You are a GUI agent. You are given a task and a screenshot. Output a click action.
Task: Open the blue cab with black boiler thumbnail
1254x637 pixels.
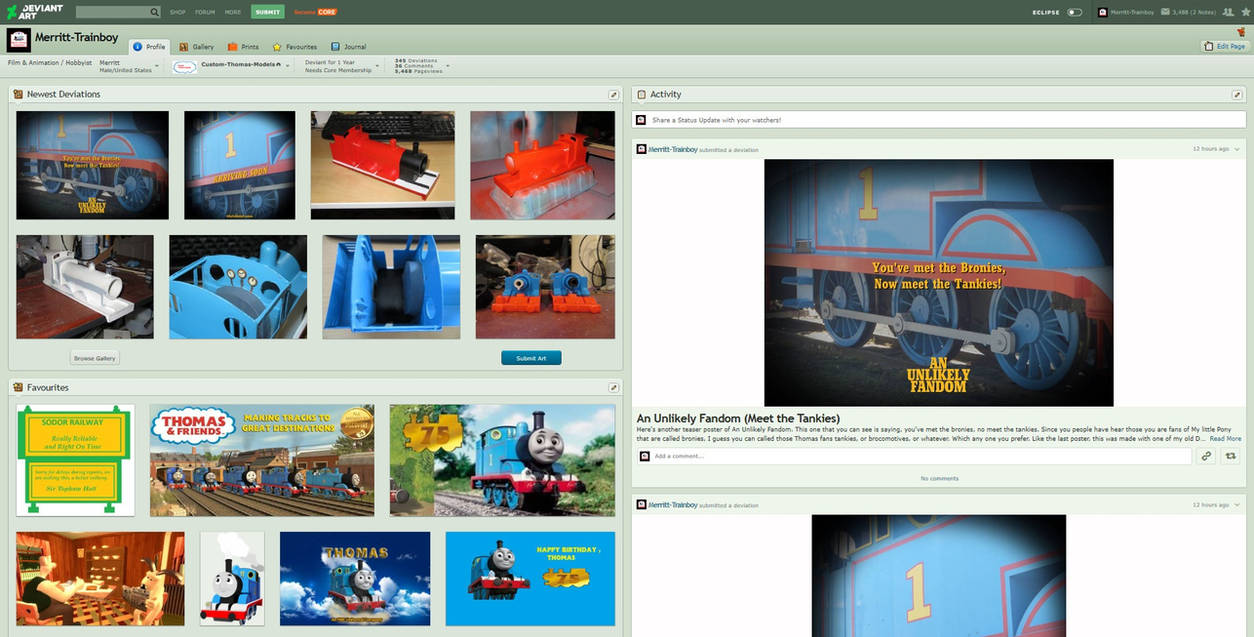[391, 287]
